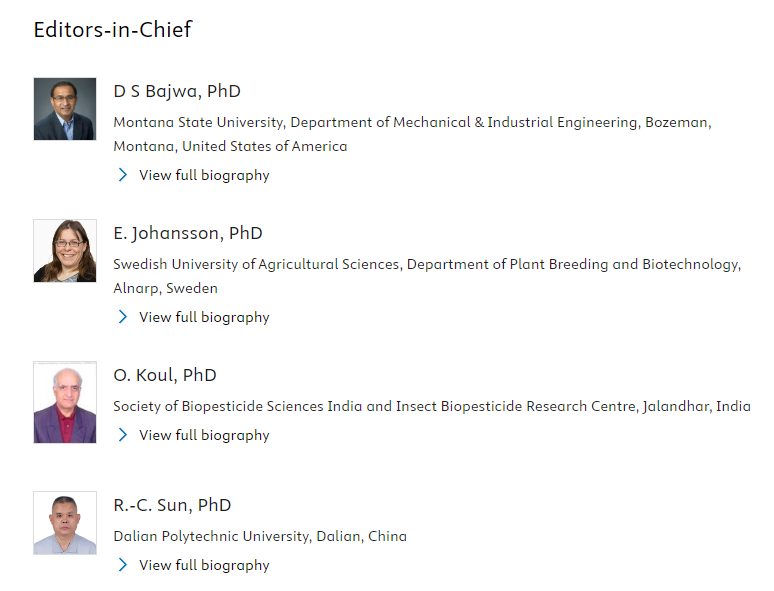
Task: Expand O. Koul's View full biography link
Action: [x=204, y=435]
